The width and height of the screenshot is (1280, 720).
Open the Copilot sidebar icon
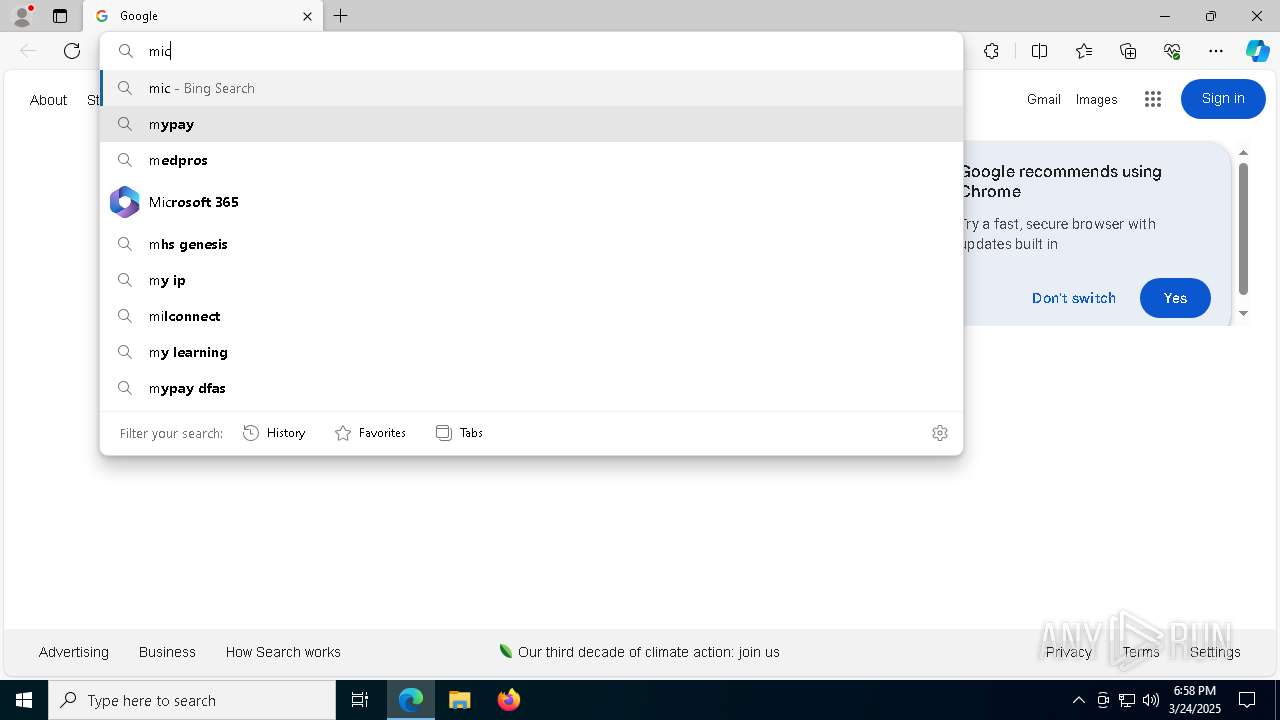click(x=1257, y=51)
